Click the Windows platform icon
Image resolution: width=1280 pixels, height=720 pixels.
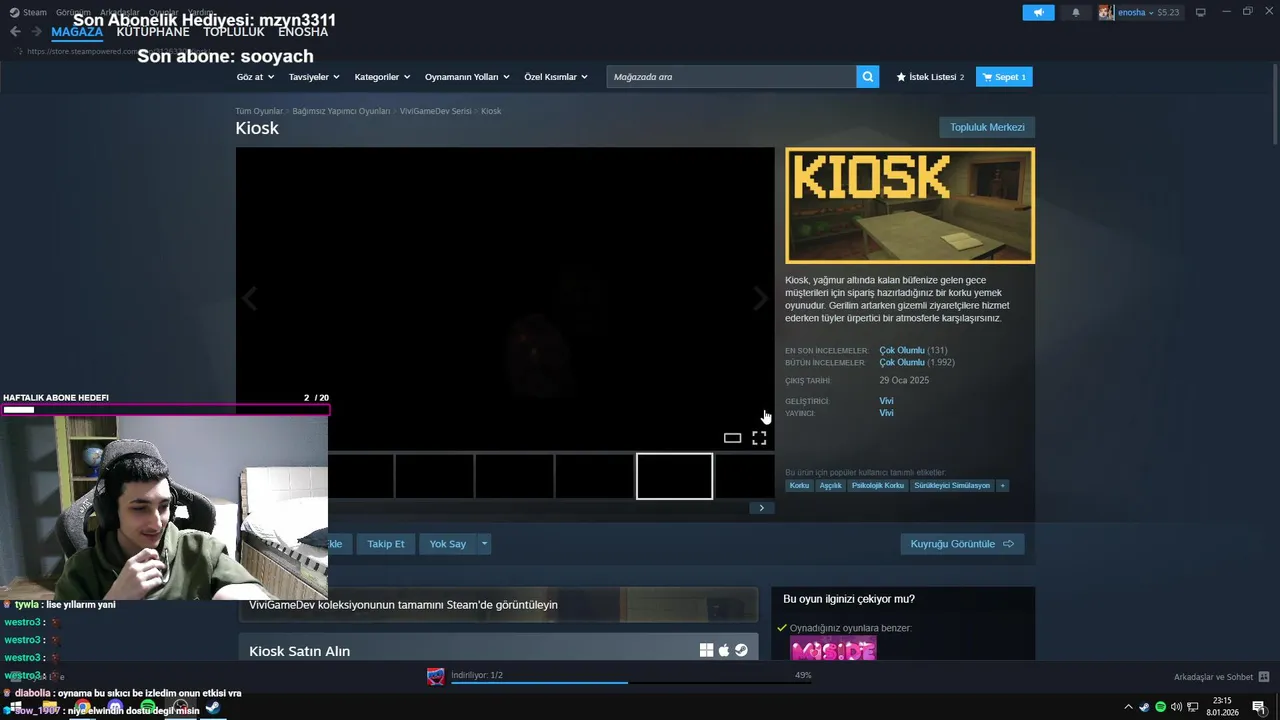click(x=706, y=650)
